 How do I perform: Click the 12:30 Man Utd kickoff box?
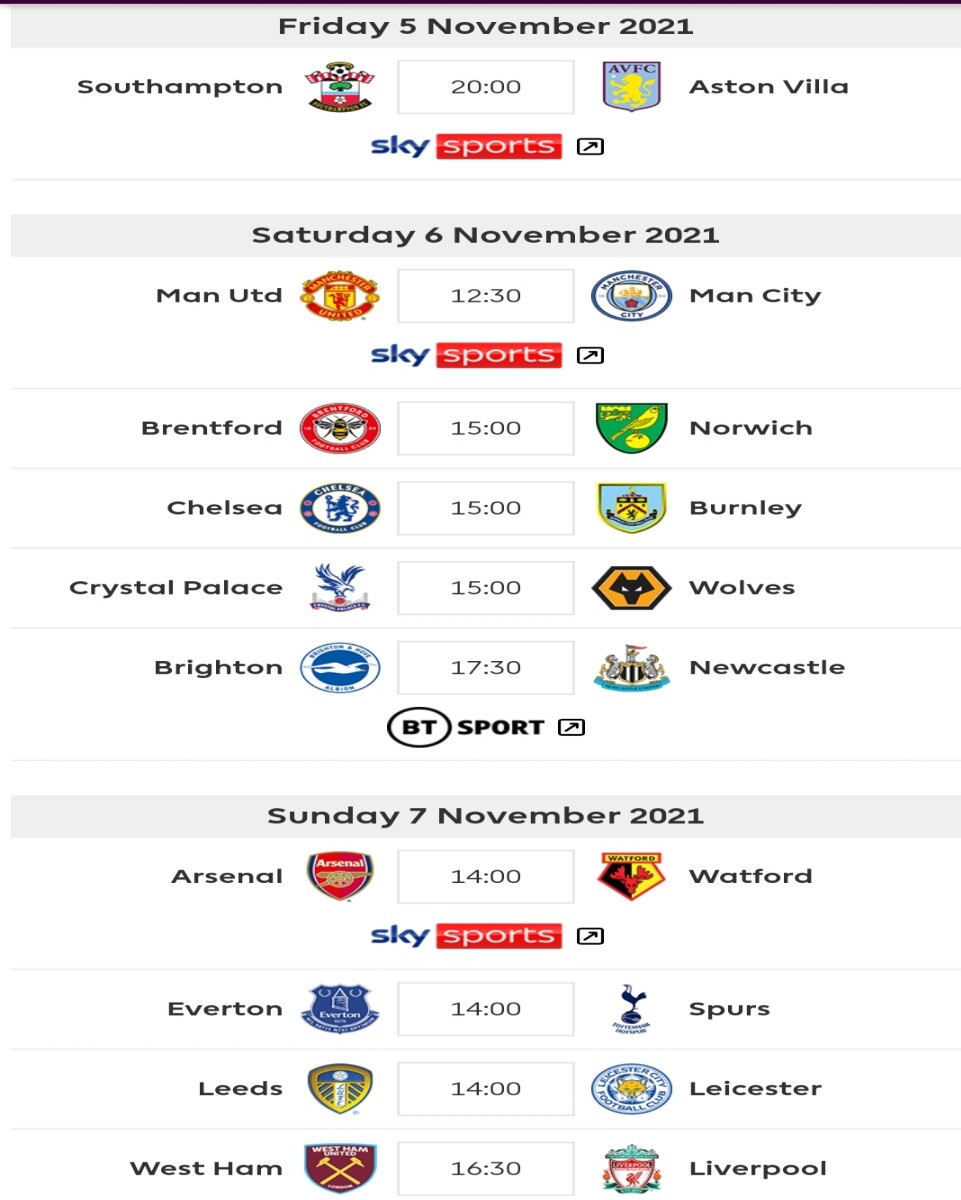tap(486, 296)
